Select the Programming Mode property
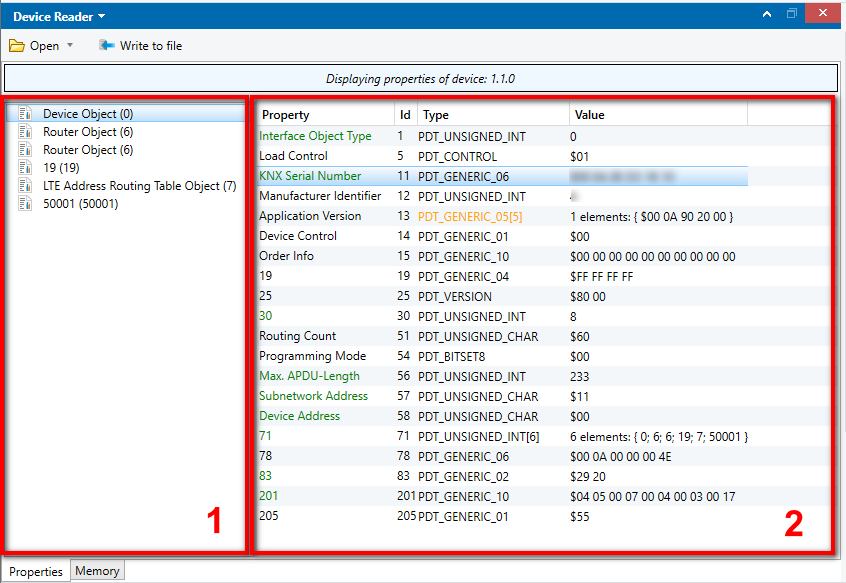Image resolution: width=846 pixels, height=583 pixels. 312,356
